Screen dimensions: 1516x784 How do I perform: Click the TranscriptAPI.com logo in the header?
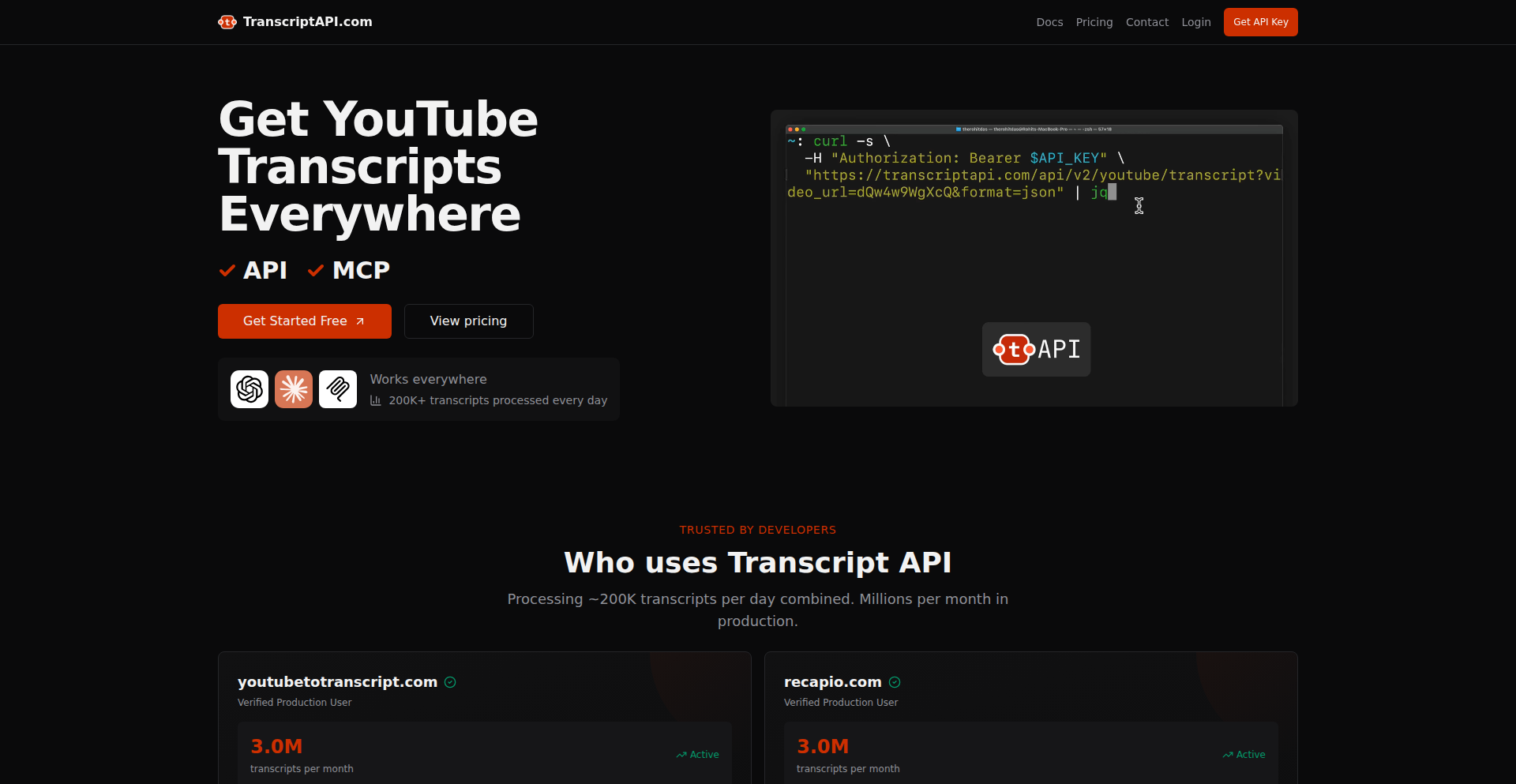pos(295,21)
